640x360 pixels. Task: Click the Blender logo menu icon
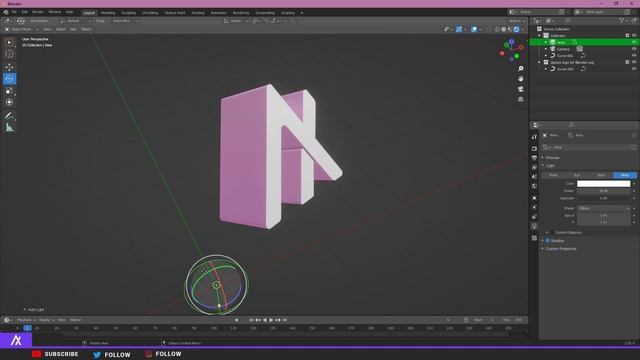point(6,12)
